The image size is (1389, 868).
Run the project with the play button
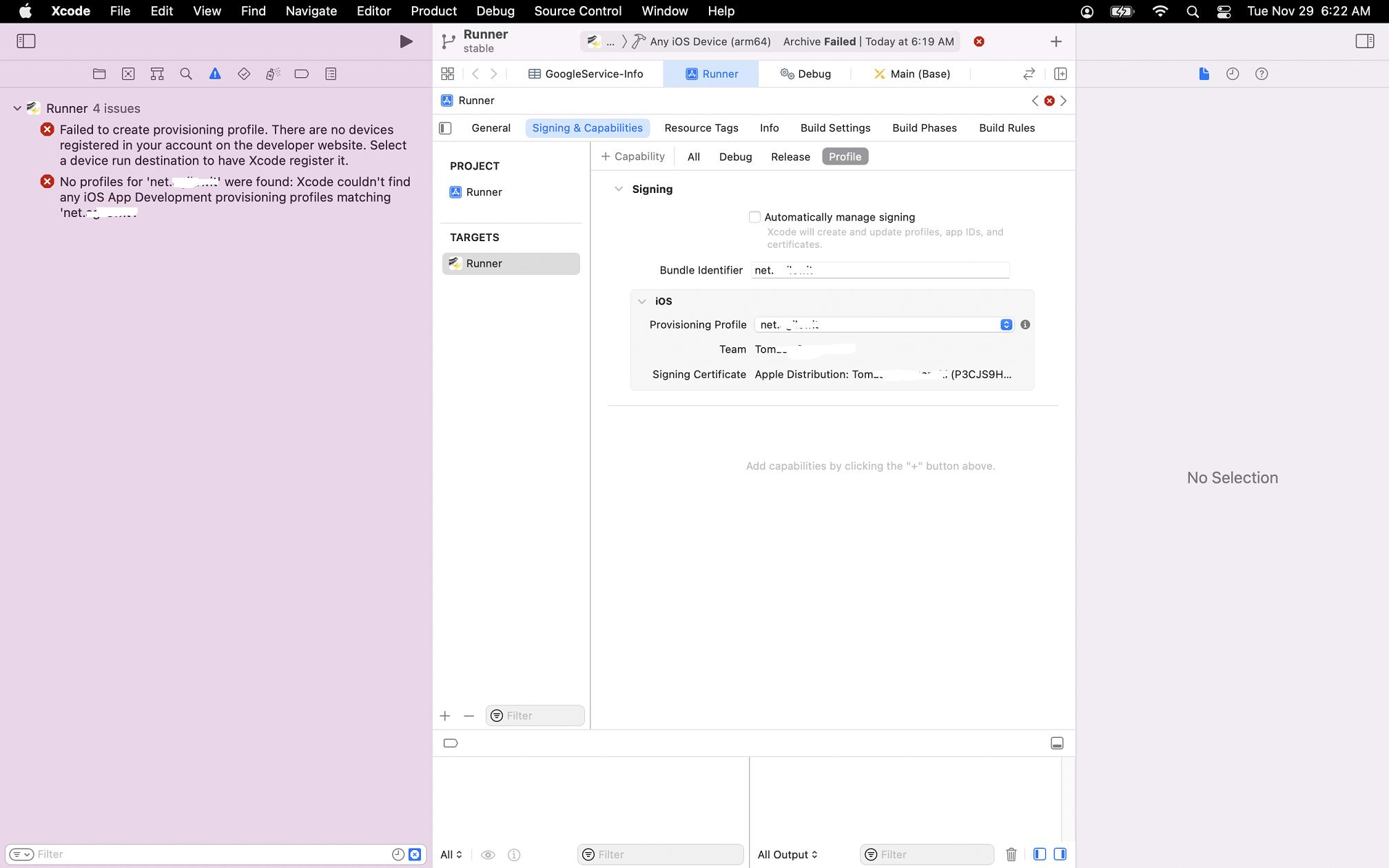(x=406, y=41)
